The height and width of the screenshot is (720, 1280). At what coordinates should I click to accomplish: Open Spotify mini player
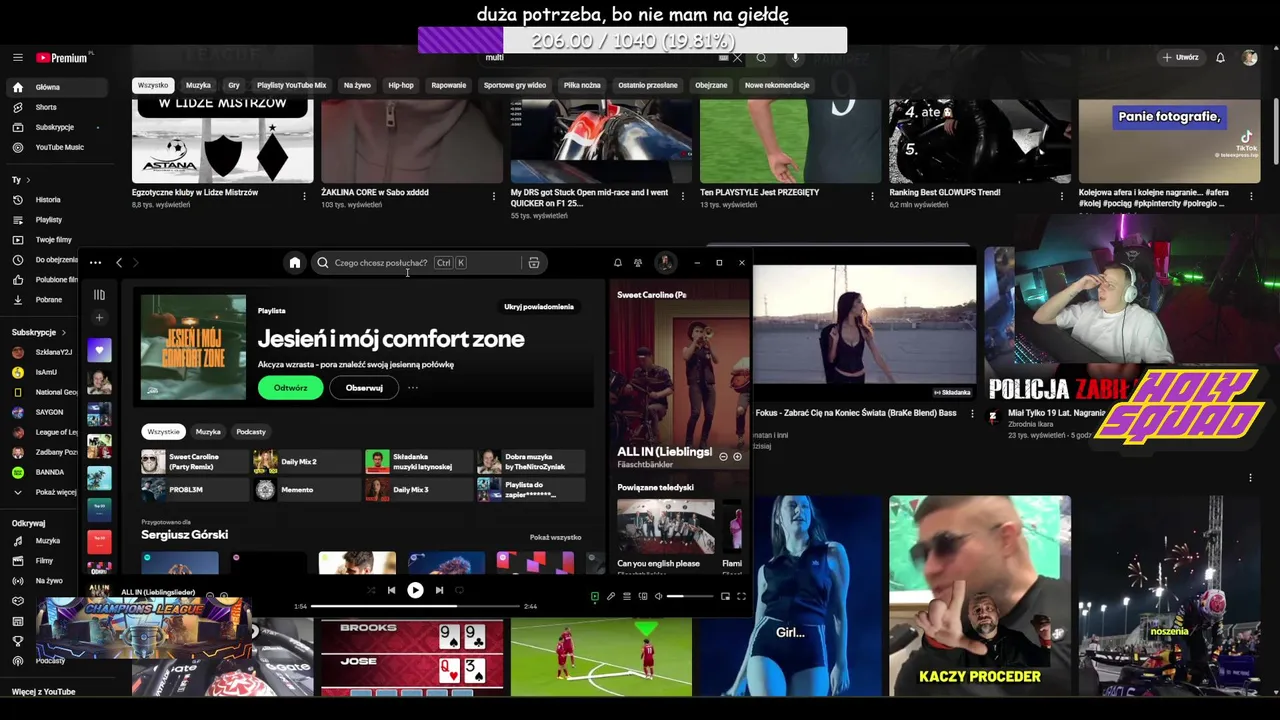[725, 596]
